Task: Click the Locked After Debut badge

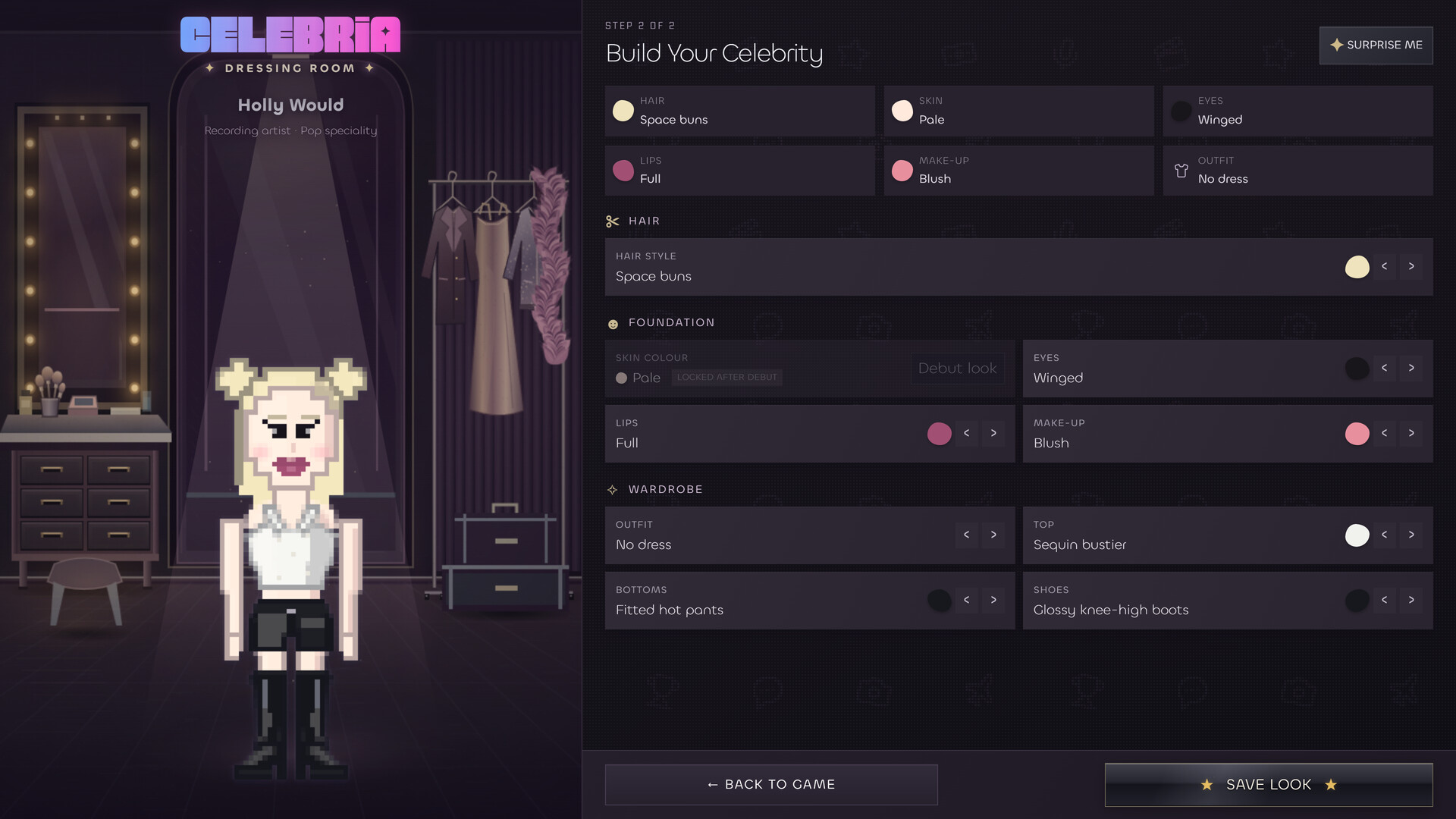Action: pos(726,378)
